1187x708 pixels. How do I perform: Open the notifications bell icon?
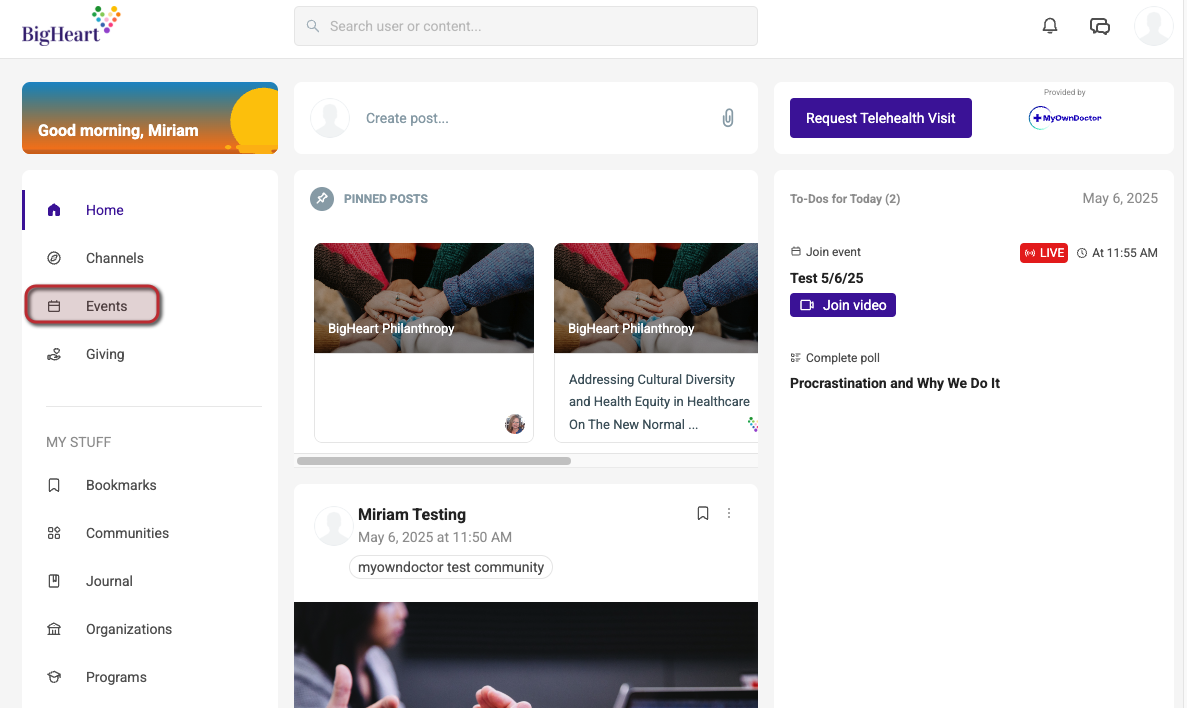click(1049, 26)
